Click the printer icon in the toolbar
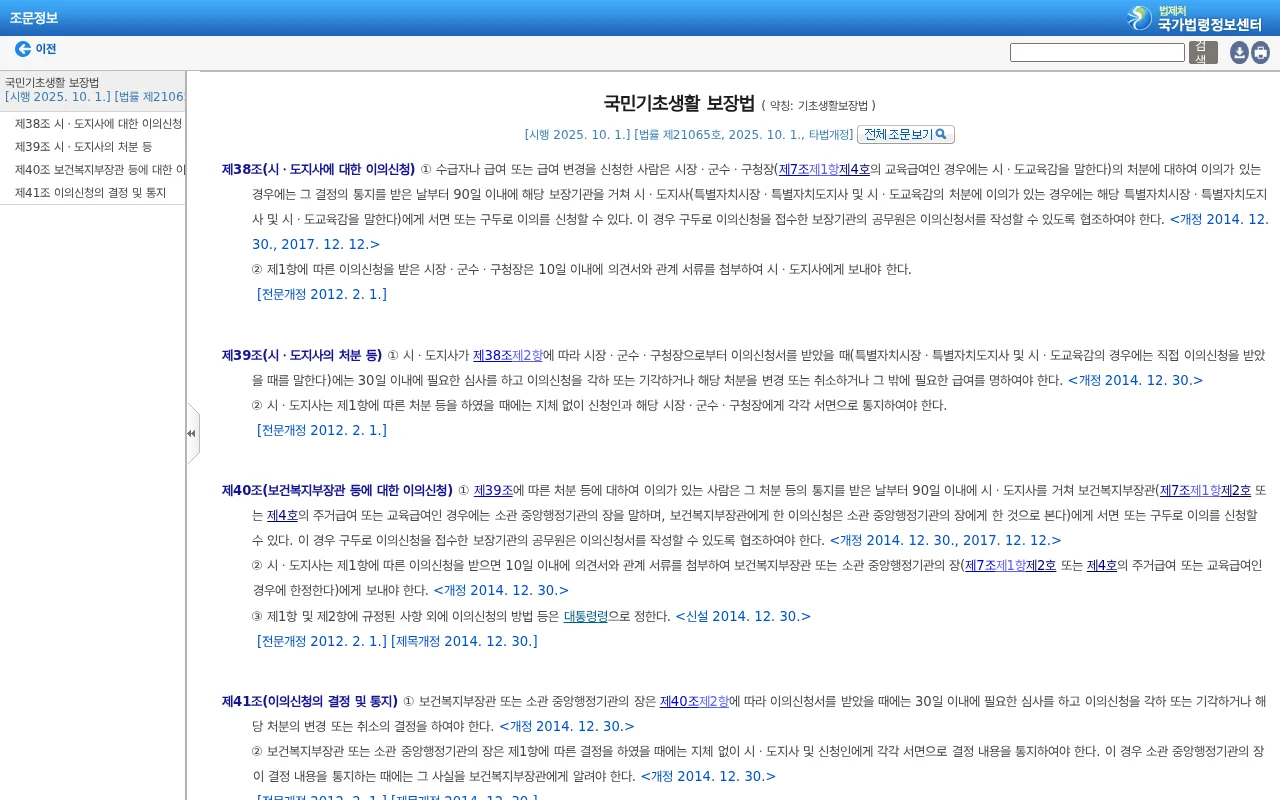The height and width of the screenshot is (800, 1280). [1260, 53]
